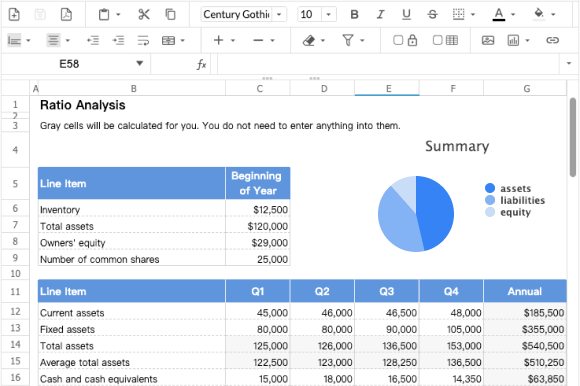Insert a hyperlink

click(552, 40)
